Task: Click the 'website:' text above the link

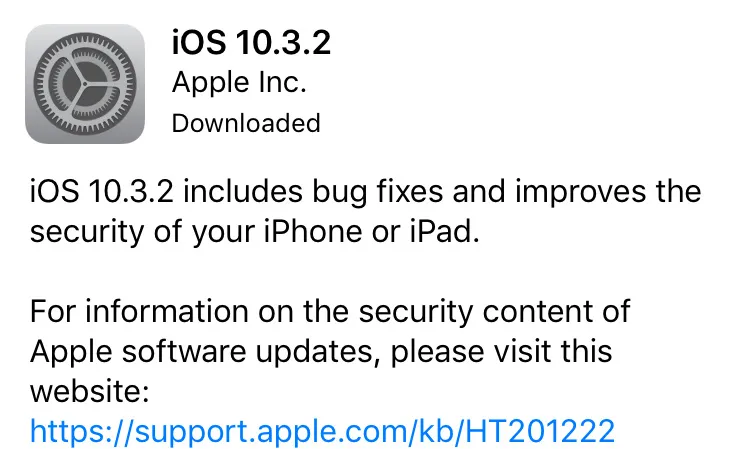Action: 90,391
